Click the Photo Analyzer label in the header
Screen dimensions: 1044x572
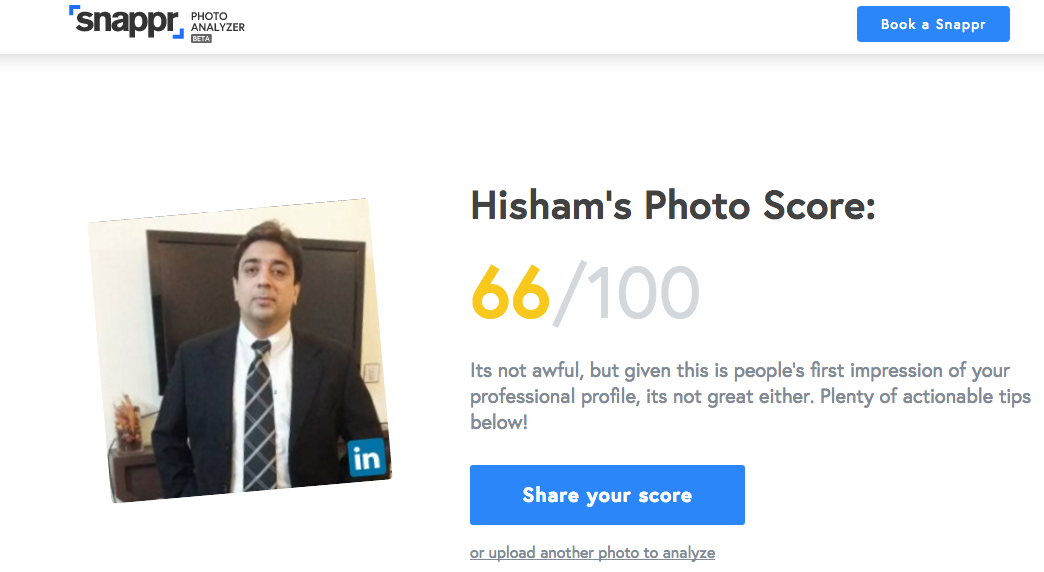click(217, 21)
